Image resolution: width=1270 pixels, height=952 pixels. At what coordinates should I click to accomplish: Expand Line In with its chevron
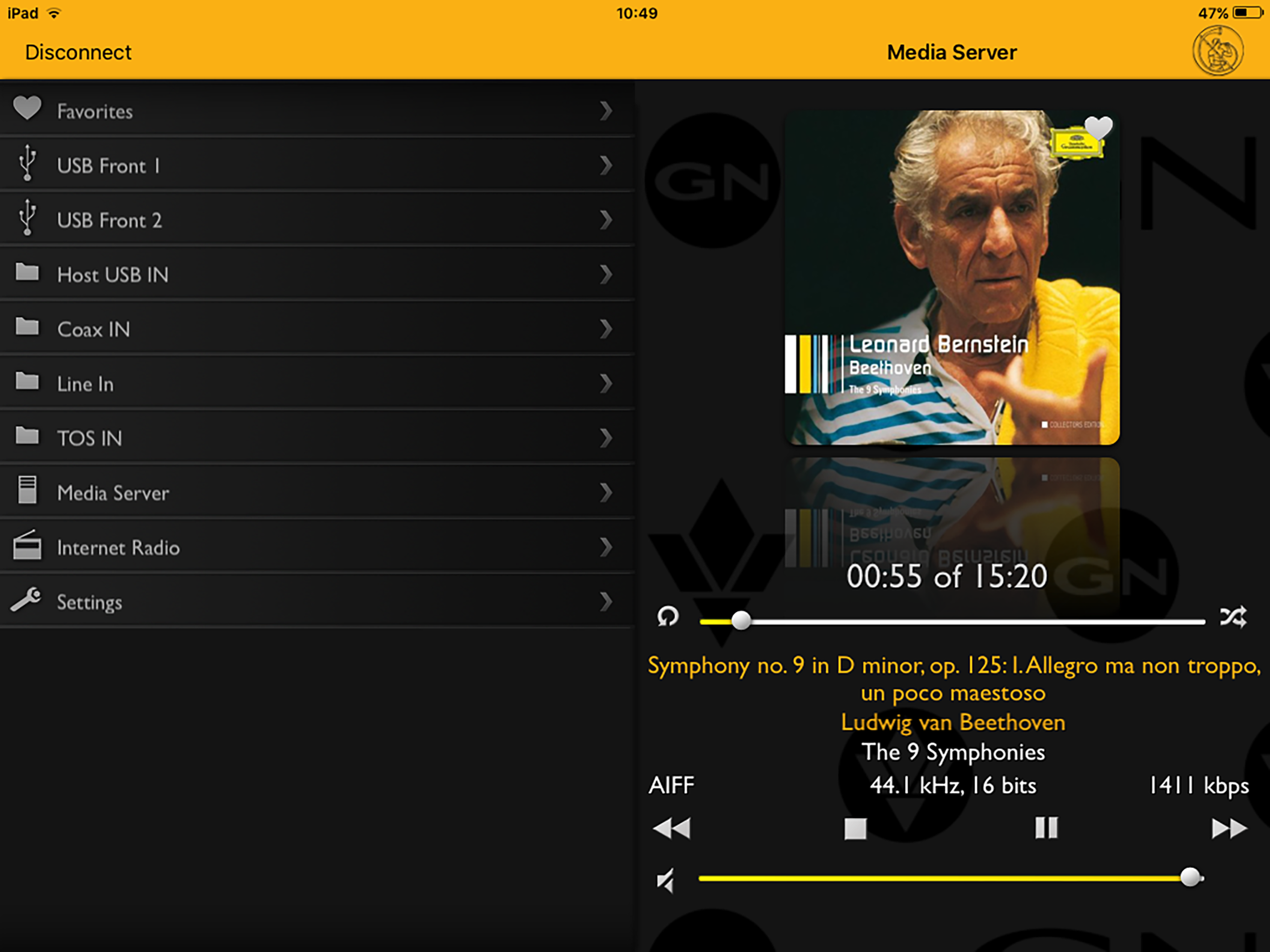(606, 383)
